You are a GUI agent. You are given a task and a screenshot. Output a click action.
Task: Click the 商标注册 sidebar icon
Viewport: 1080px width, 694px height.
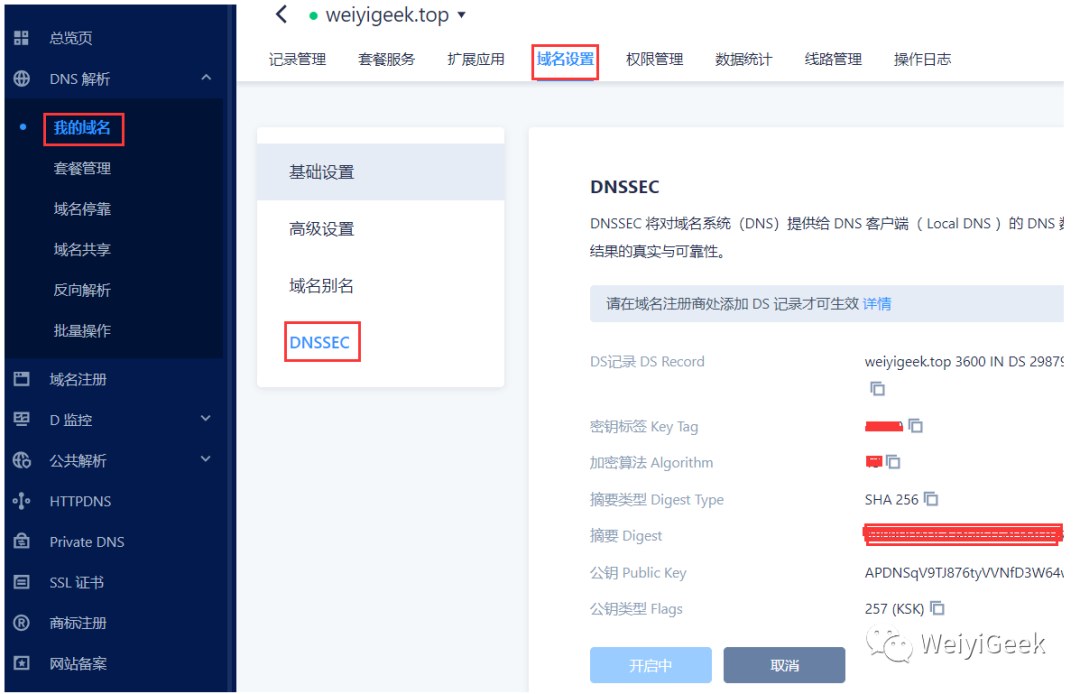click(21, 623)
